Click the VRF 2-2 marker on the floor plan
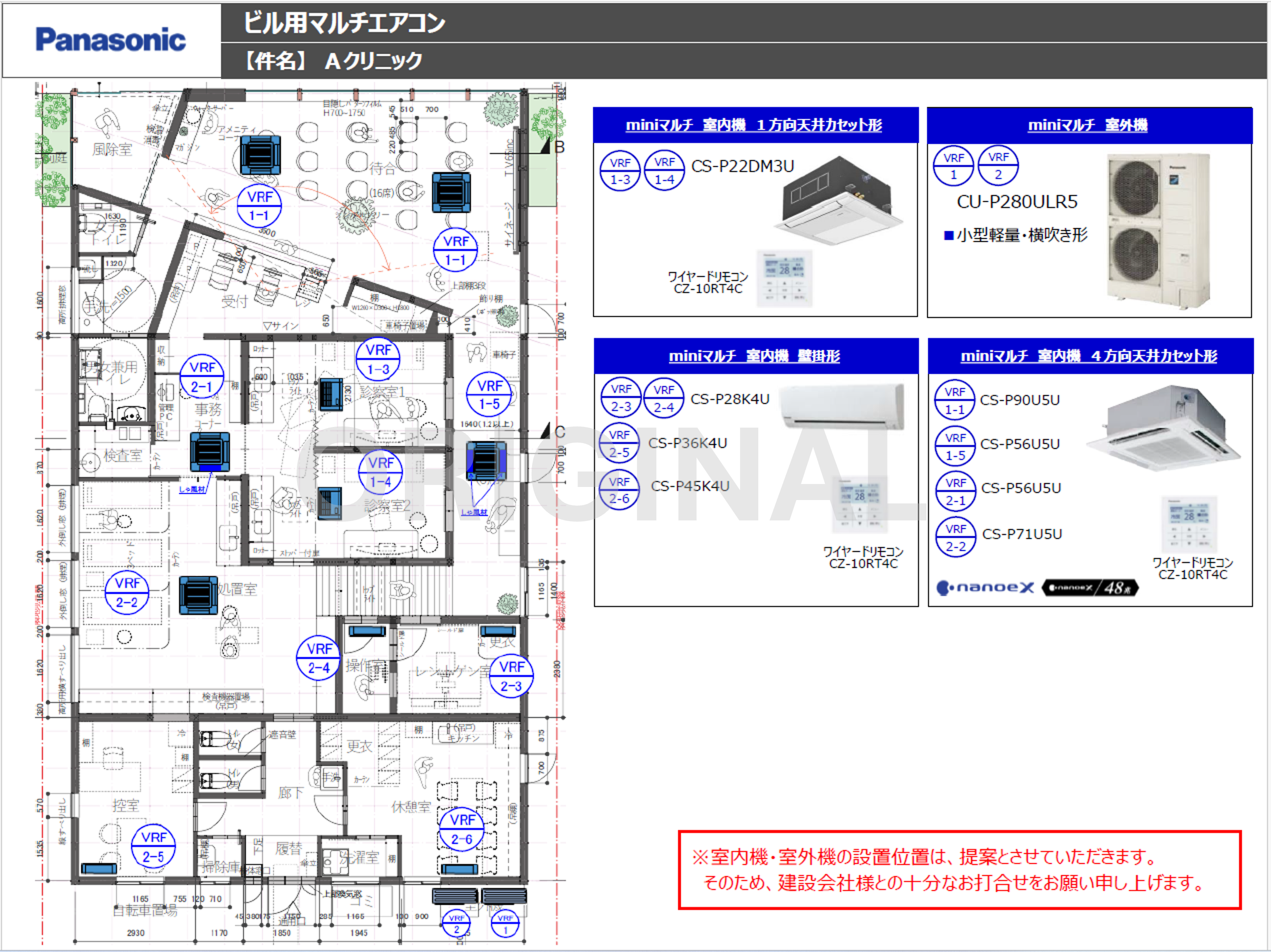Screen dimensions: 1271x952 pyautogui.click(x=127, y=592)
